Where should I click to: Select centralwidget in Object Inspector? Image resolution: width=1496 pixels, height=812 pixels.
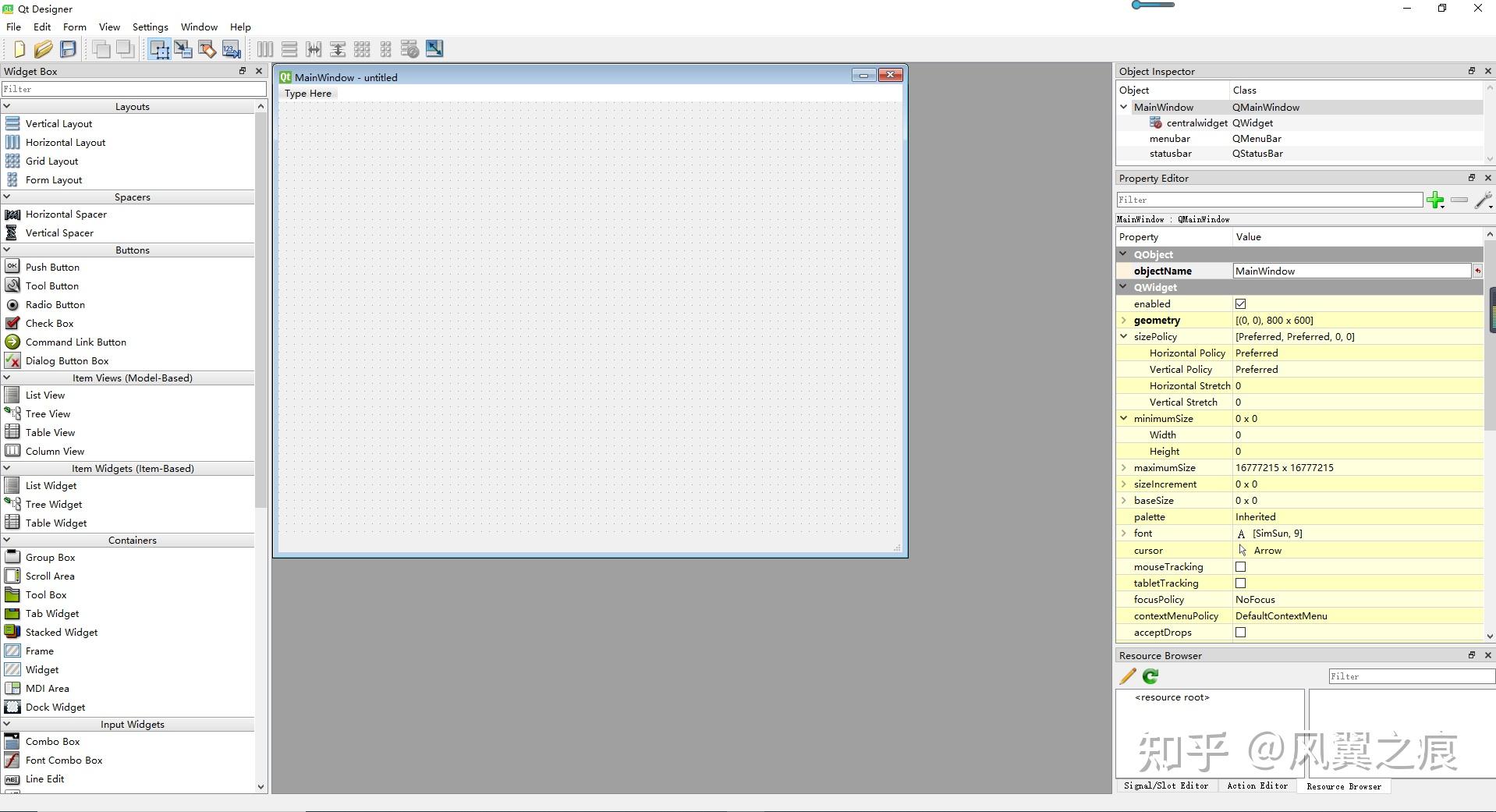coord(1196,122)
